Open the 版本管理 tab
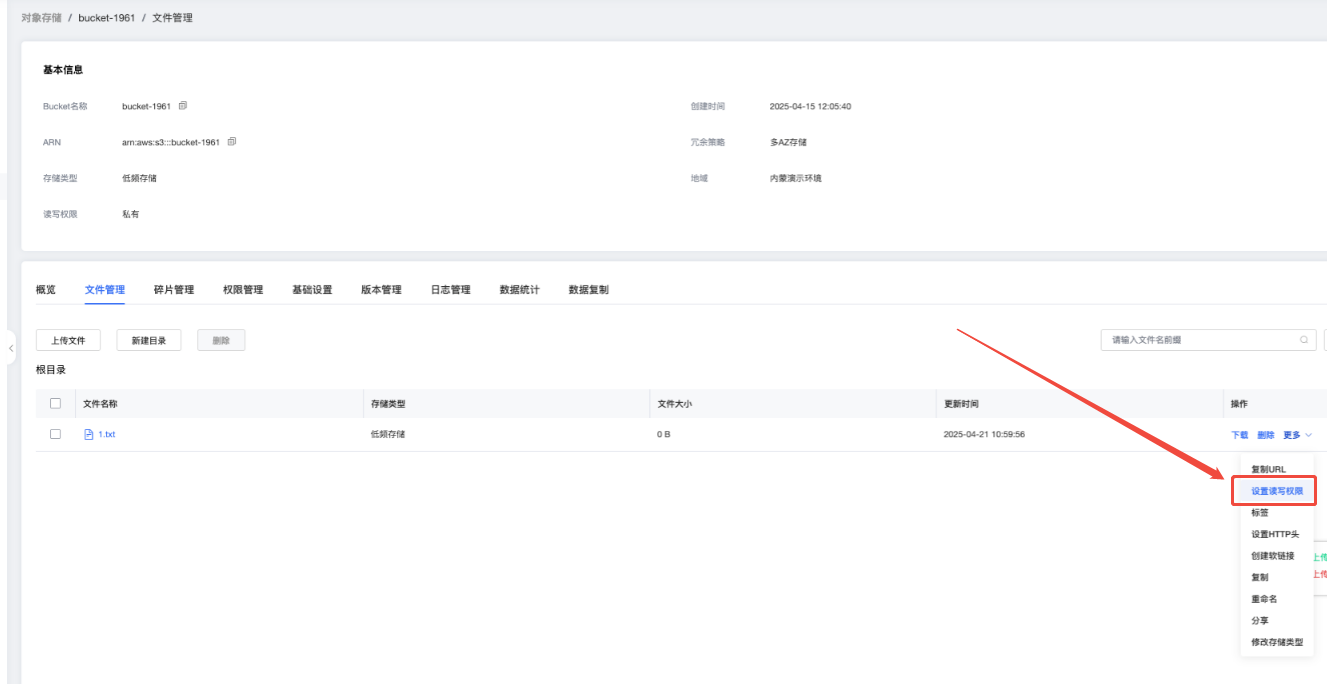This screenshot has width=1327, height=684. [x=381, y=290]
